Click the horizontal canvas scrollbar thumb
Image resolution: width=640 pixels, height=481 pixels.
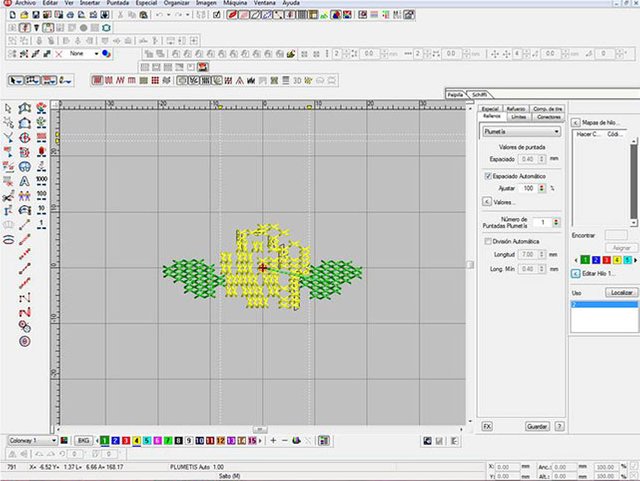260,429
